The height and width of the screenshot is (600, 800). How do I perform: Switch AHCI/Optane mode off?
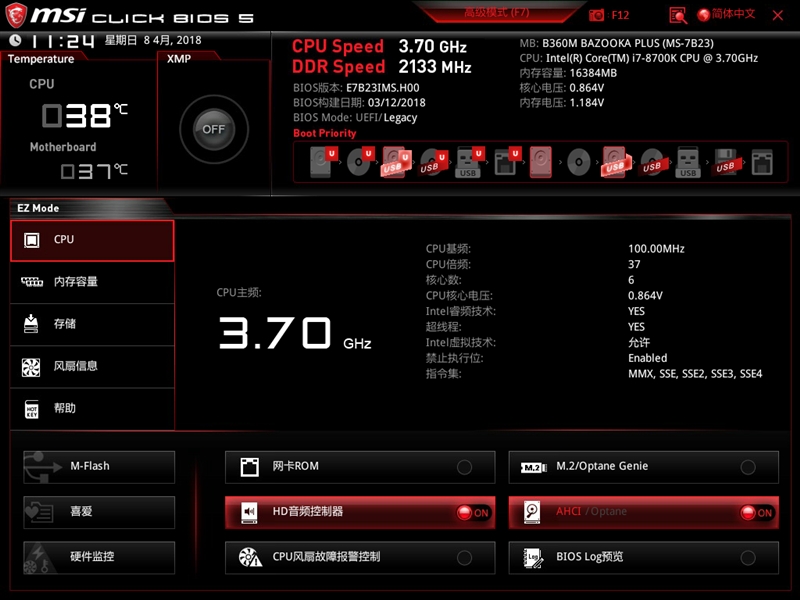(758, 512)
